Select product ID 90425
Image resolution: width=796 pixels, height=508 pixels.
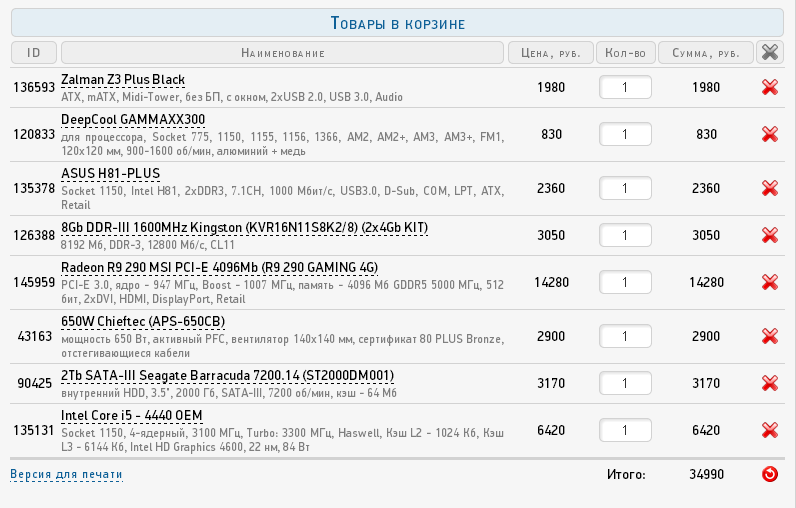[x=35, y=383]
